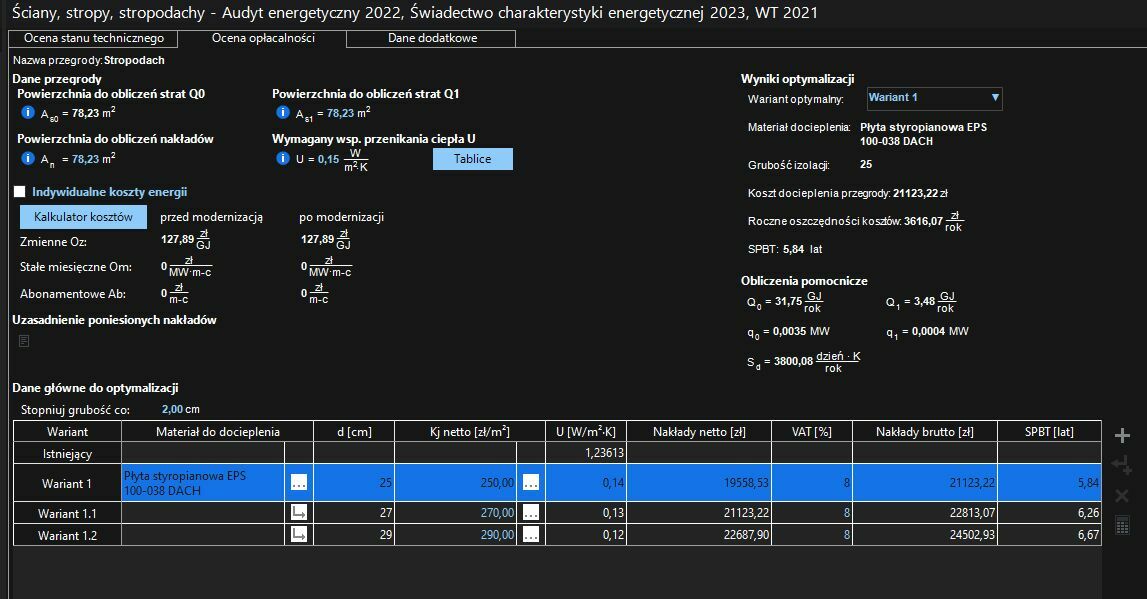Open the Tablice button

tap(473, 159)
